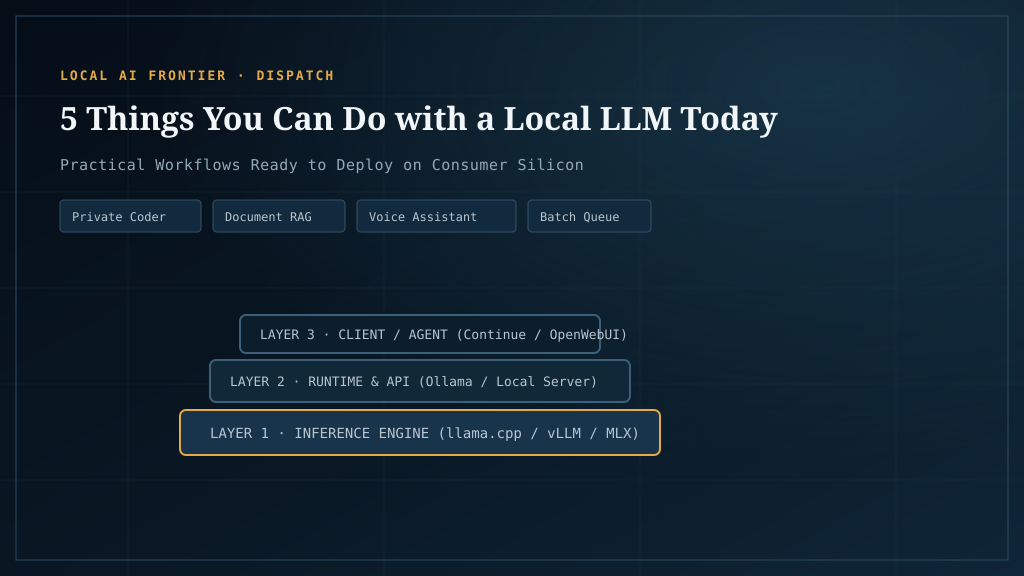Screen dimensions: 1024x576
Task: Select the Layer 1 Inference Engine box
Action: 420,432
